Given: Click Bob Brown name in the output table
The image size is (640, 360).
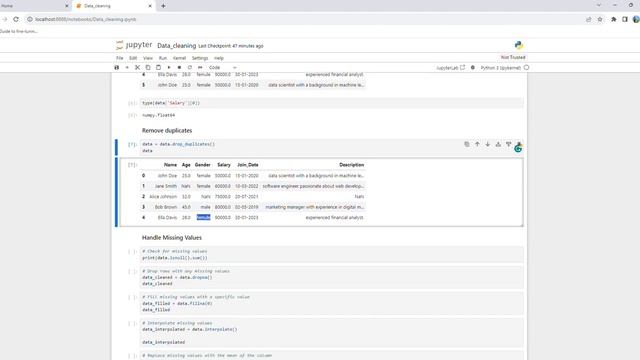Looking at the screenshot, I should [166, 207].
